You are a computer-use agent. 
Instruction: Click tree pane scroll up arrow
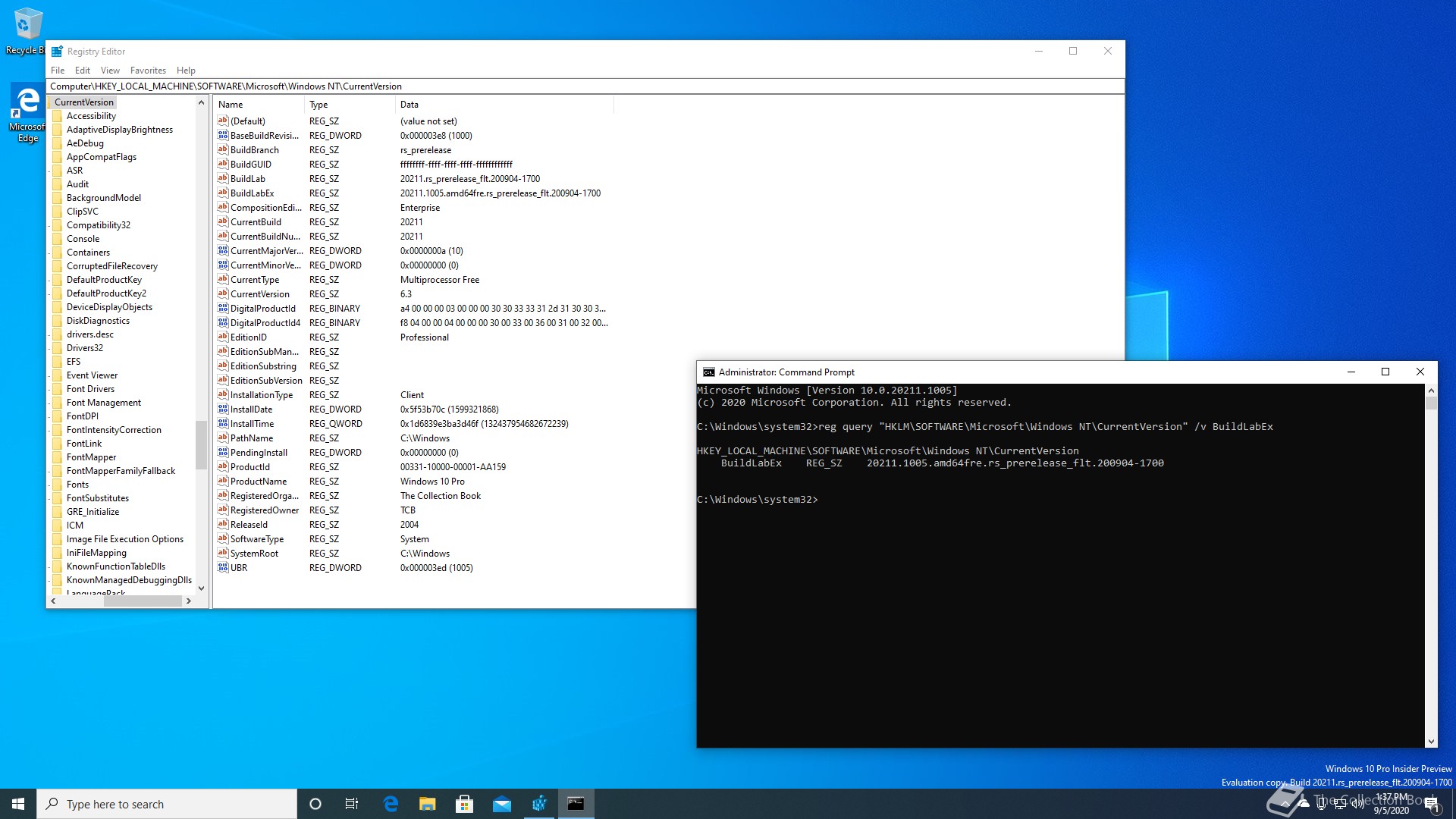(201, 102)
